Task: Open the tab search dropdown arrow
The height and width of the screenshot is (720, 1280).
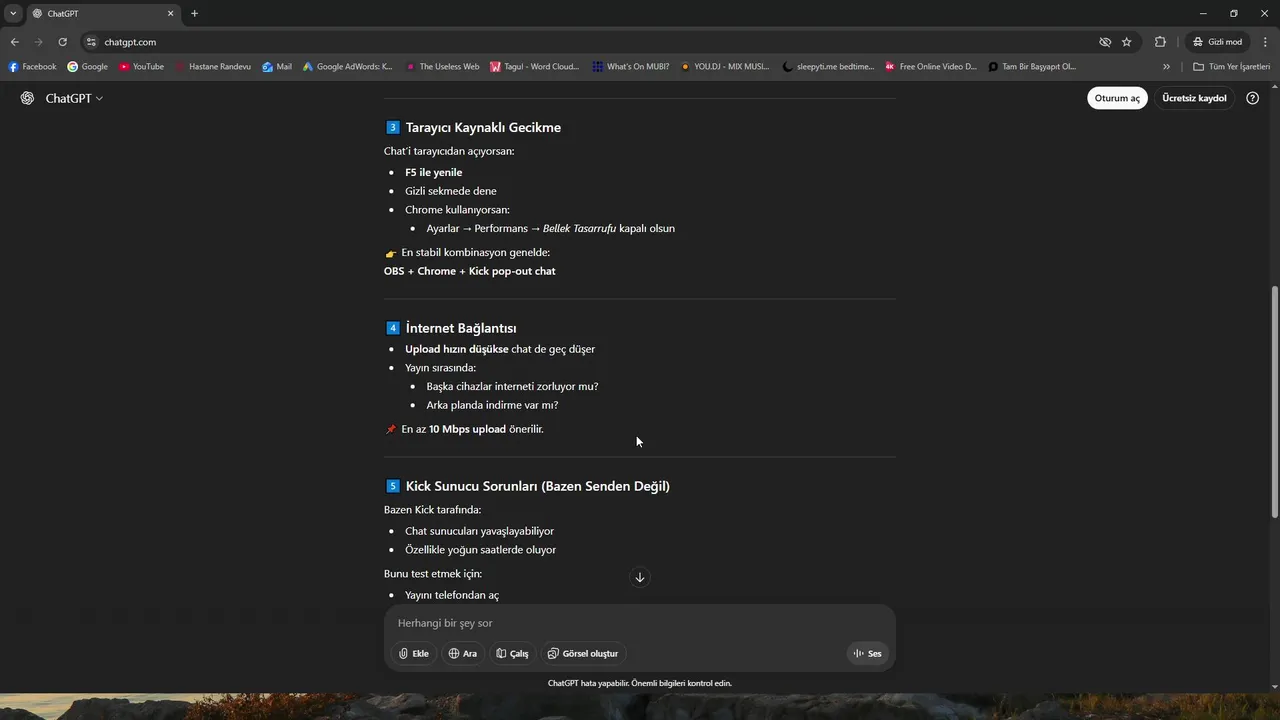Action: tap(13, 13)
